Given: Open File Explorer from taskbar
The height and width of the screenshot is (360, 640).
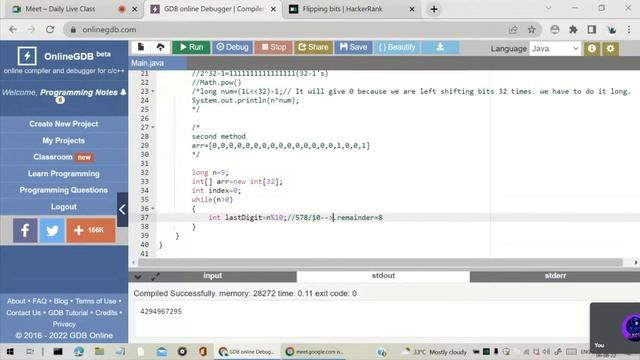Looking at the screenshot, I should click(99, 351).
